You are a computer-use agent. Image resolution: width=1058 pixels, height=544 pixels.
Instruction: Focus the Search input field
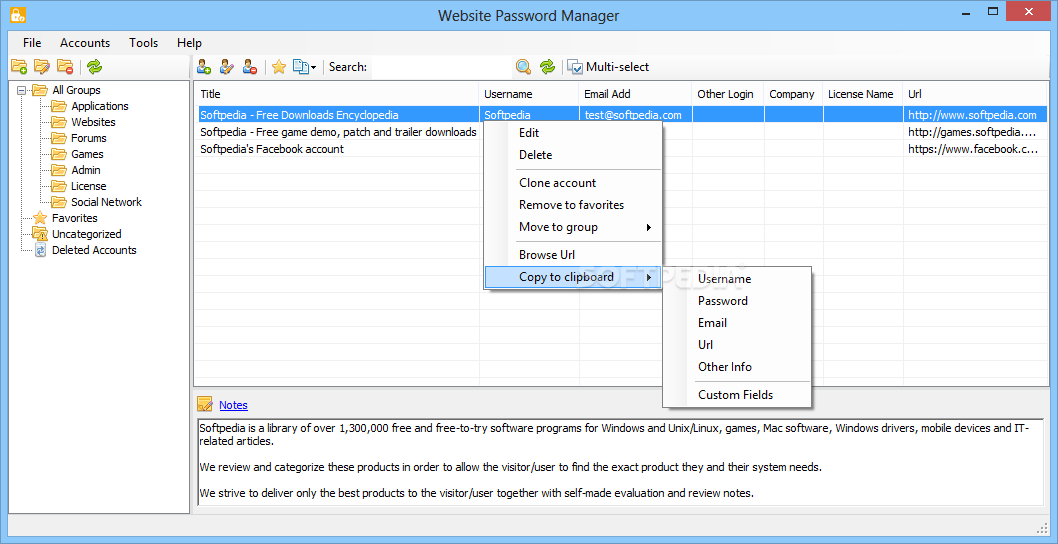tap(441, 67)
